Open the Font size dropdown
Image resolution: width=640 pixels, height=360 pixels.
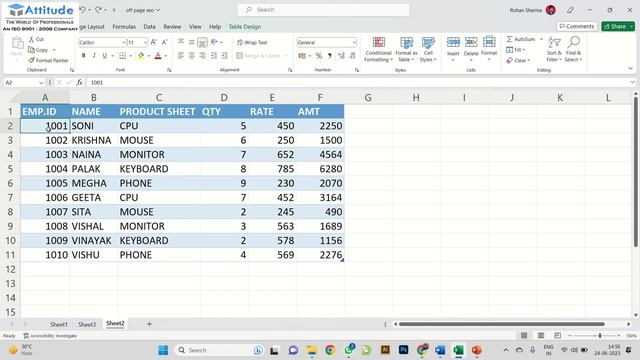tap(145, 42)
